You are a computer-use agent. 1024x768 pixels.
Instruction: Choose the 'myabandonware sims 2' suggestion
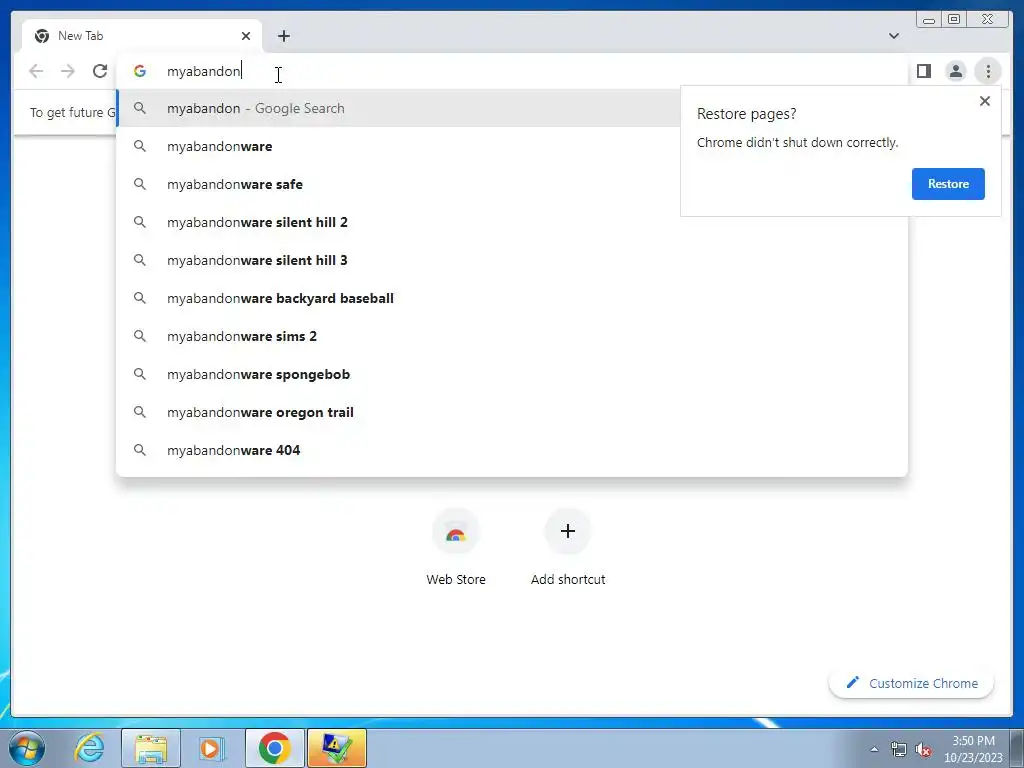[x=512, y=336]
